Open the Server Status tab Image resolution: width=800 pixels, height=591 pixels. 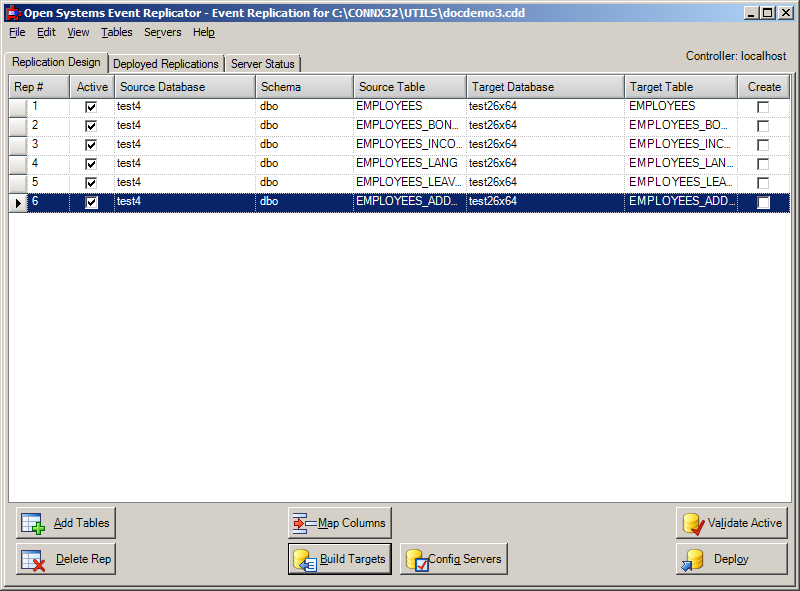click(x=261, y=63)
